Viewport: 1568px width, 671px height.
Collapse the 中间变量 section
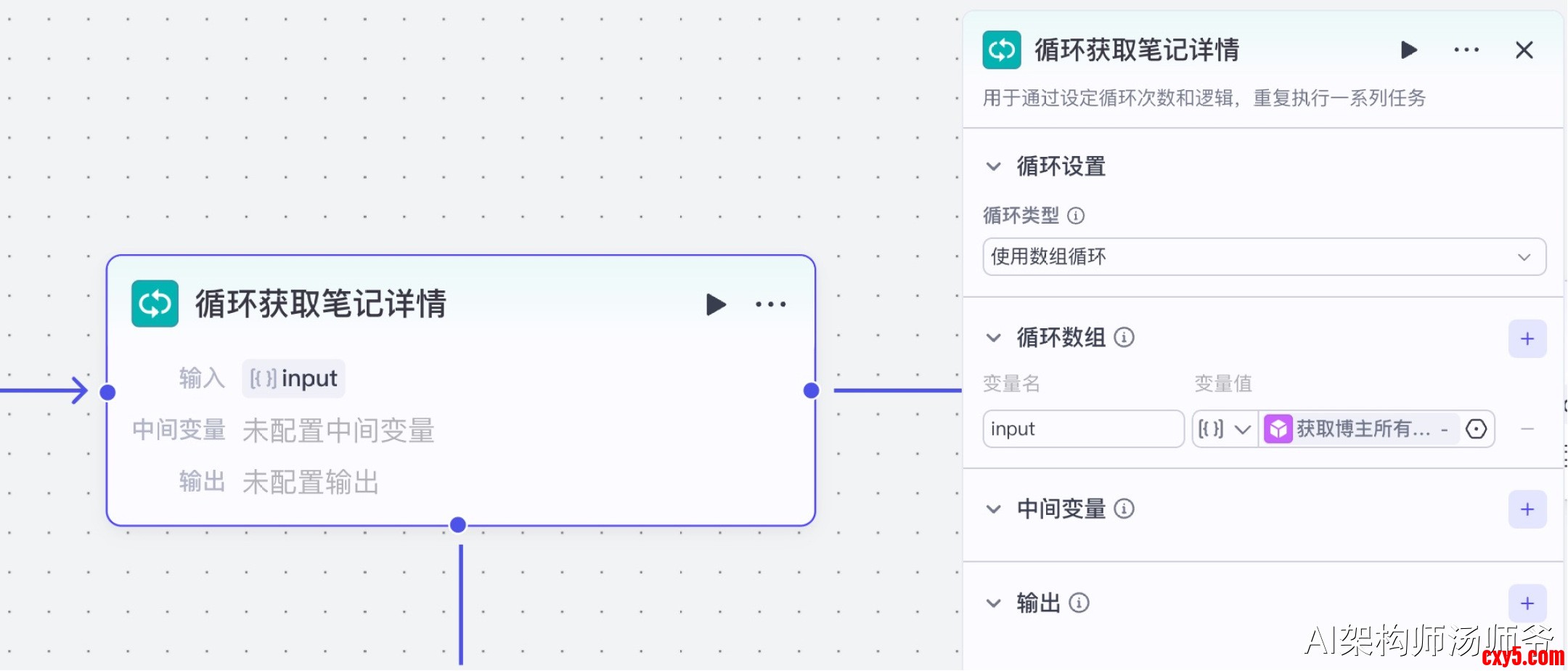pyautogui.click(x=994, y=509)
